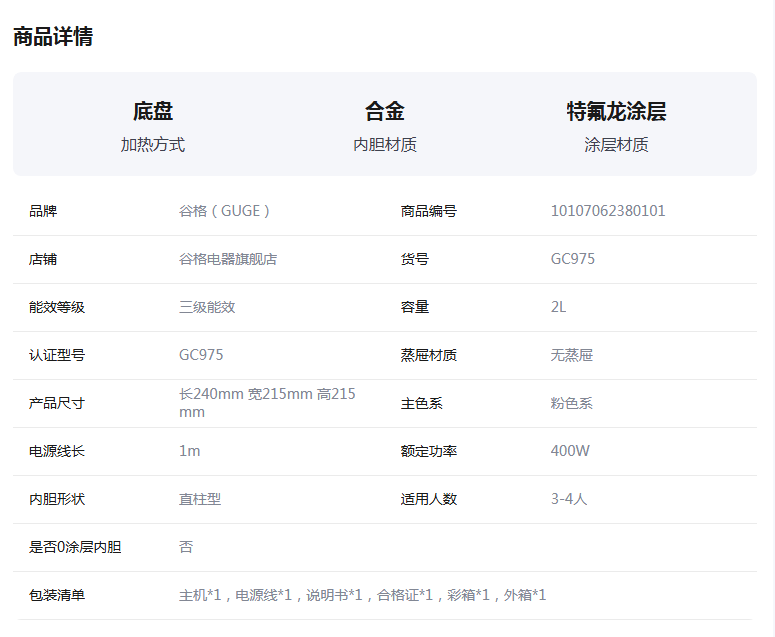775x637 pixels.
Task: Select the 合金 inner pot value
Action: point(385,111)
